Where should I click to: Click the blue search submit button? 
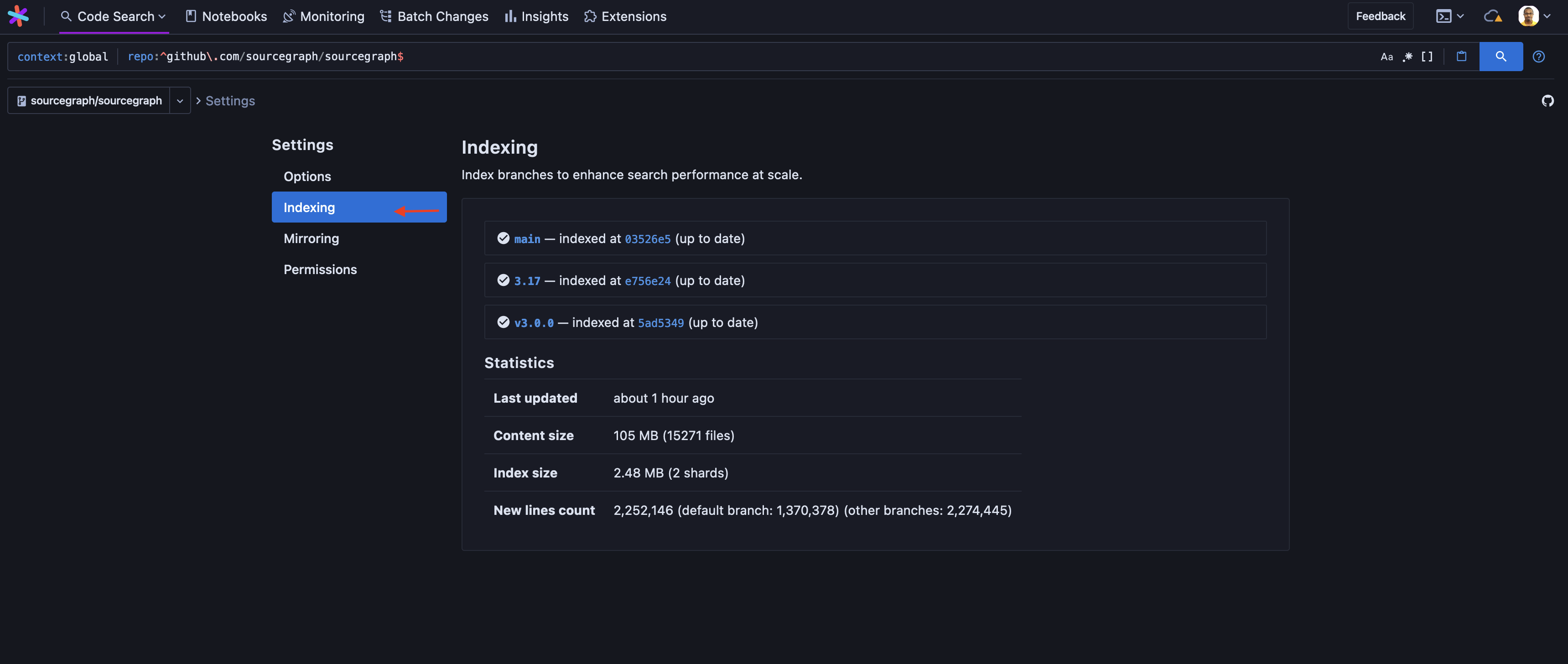(x=1501, y=57)
